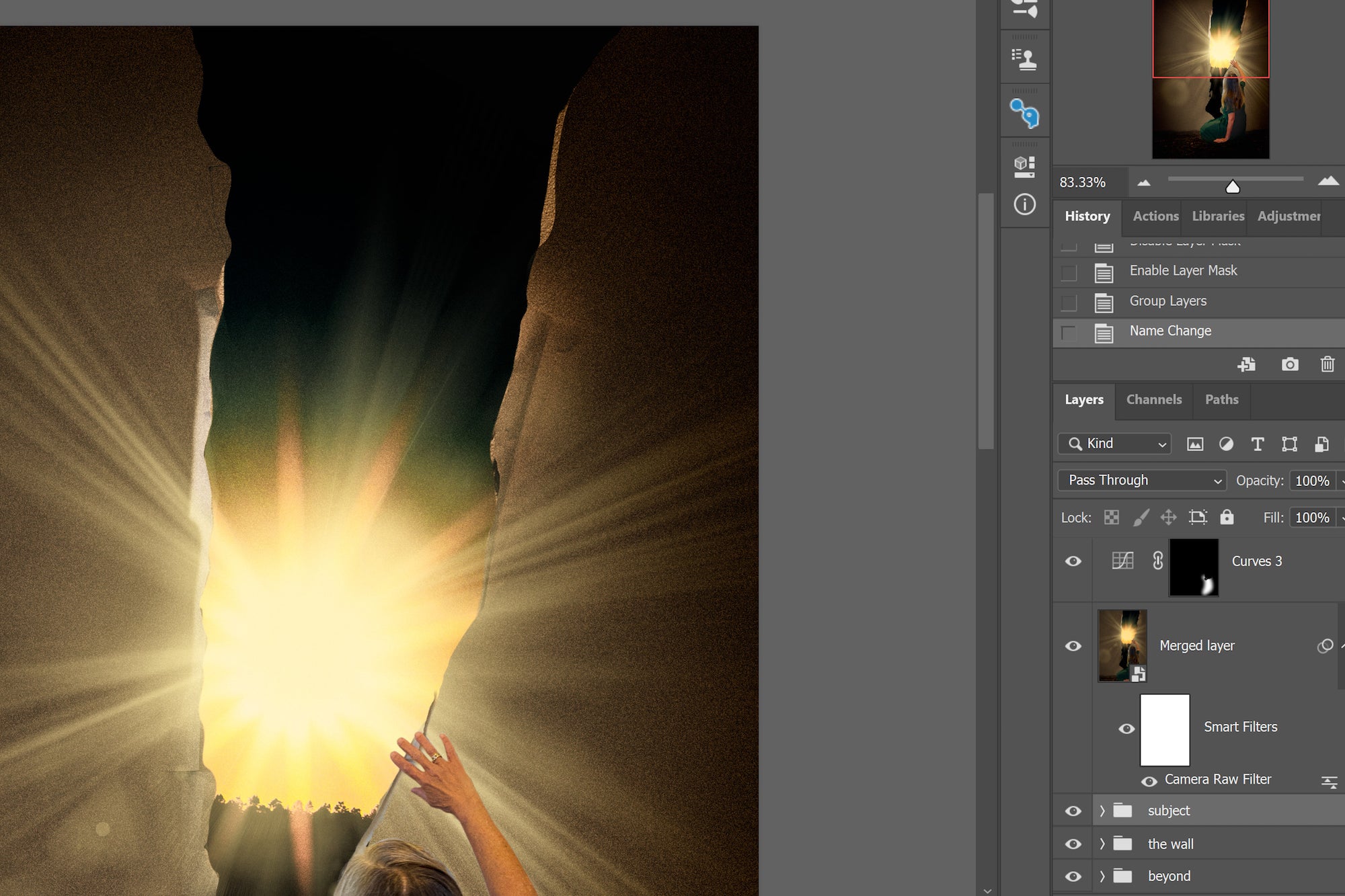The image size is (1345, 896).
Task: Switch to the Channels tab
Action: 1154,400
